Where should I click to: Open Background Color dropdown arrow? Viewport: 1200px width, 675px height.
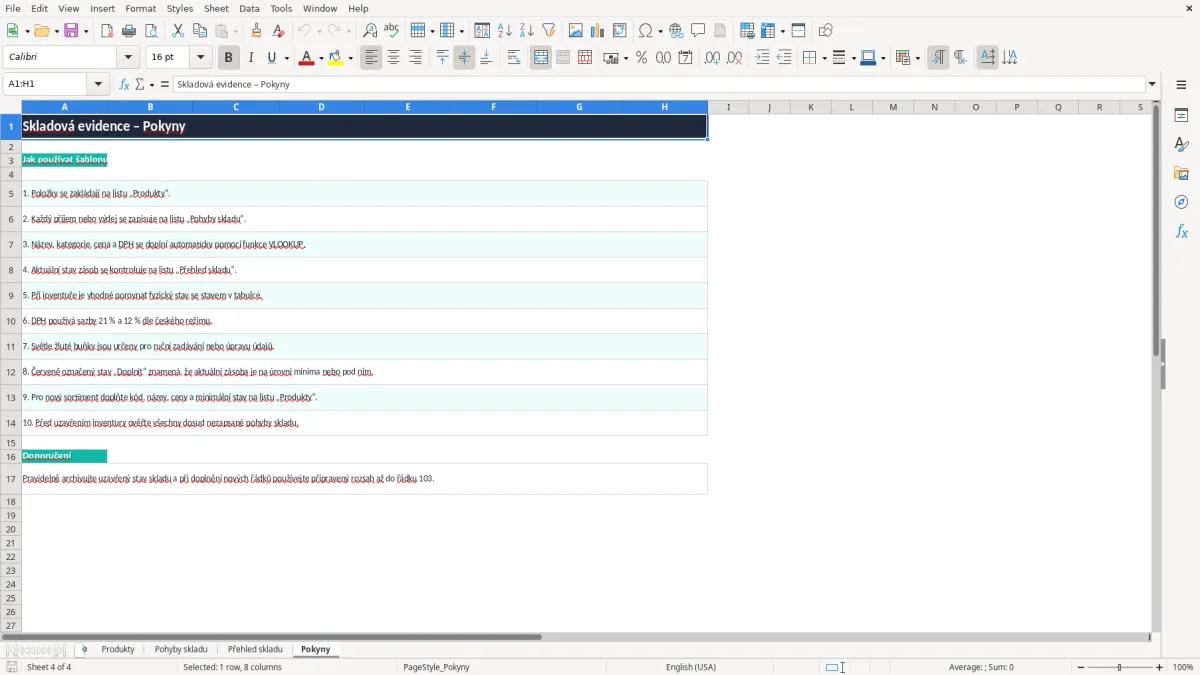(351, 58)
